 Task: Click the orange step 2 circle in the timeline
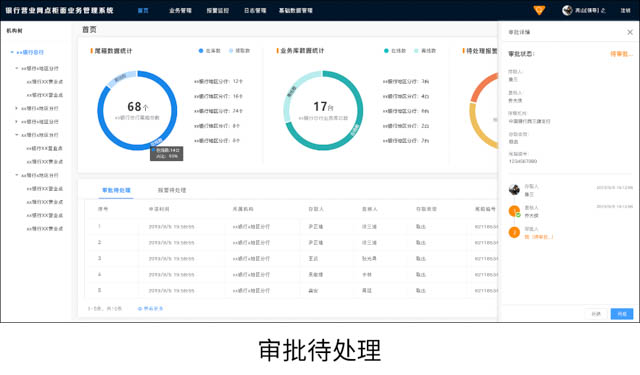514,232
